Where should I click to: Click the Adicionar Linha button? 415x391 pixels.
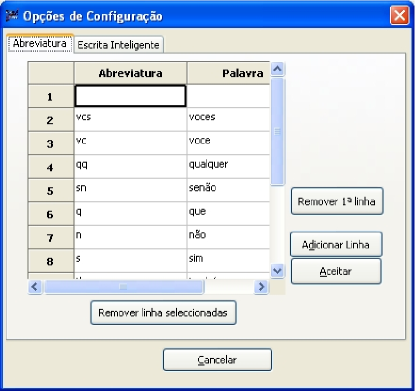click(x=336, y=245)
